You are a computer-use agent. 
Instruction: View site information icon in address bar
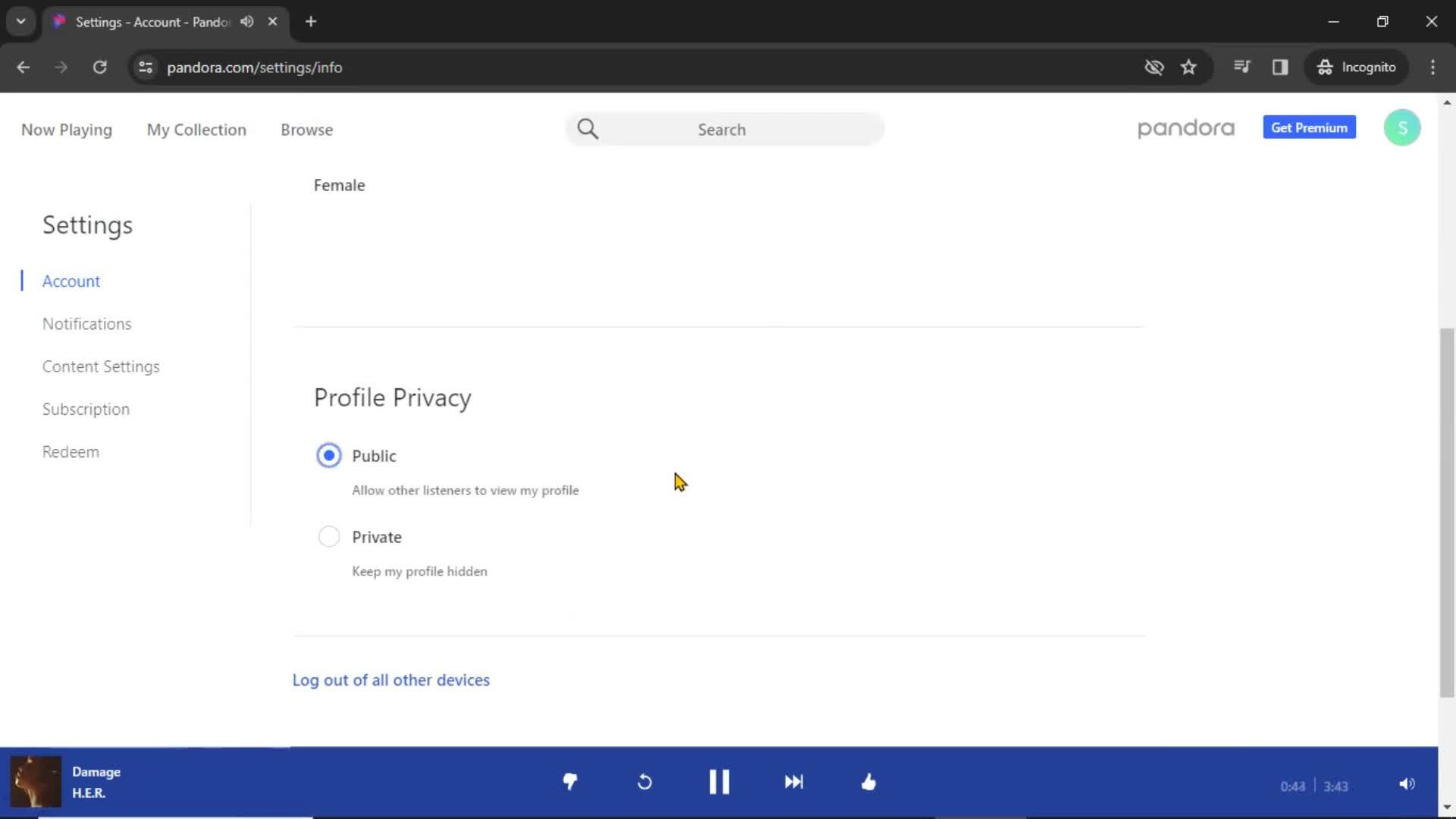pos(146,67)
